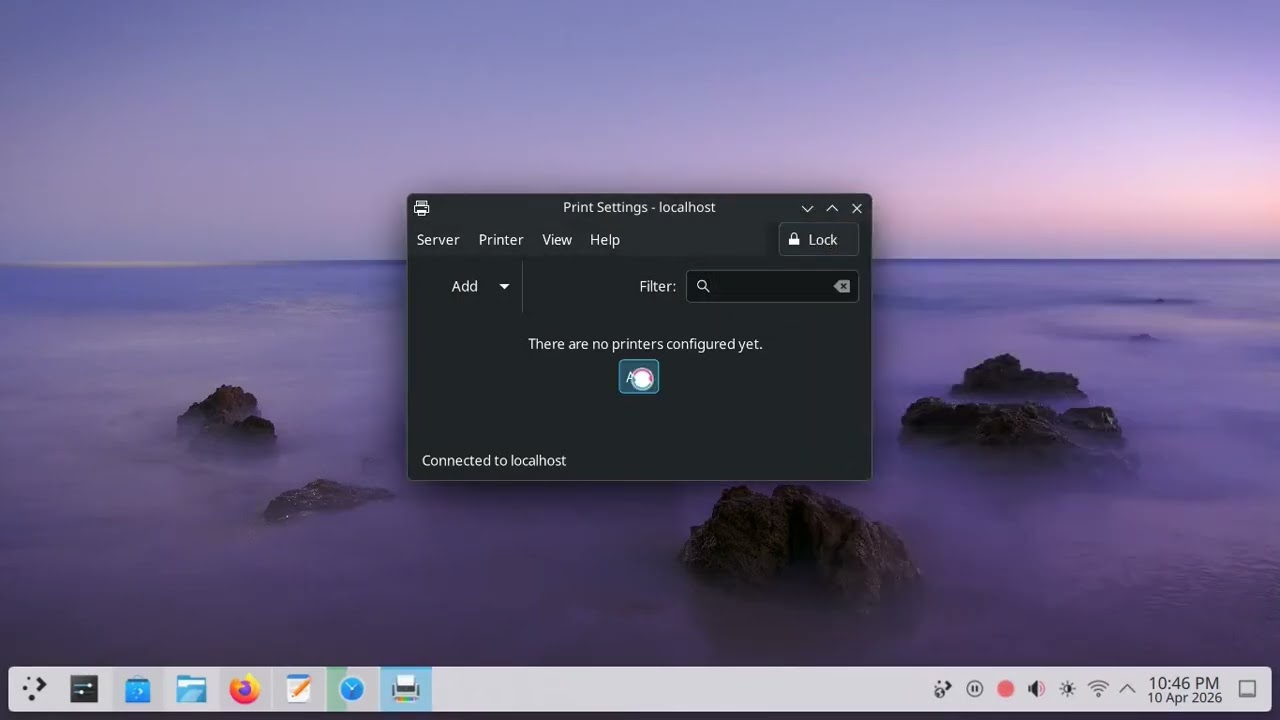Open the KDE application launcher

point(35,689)
